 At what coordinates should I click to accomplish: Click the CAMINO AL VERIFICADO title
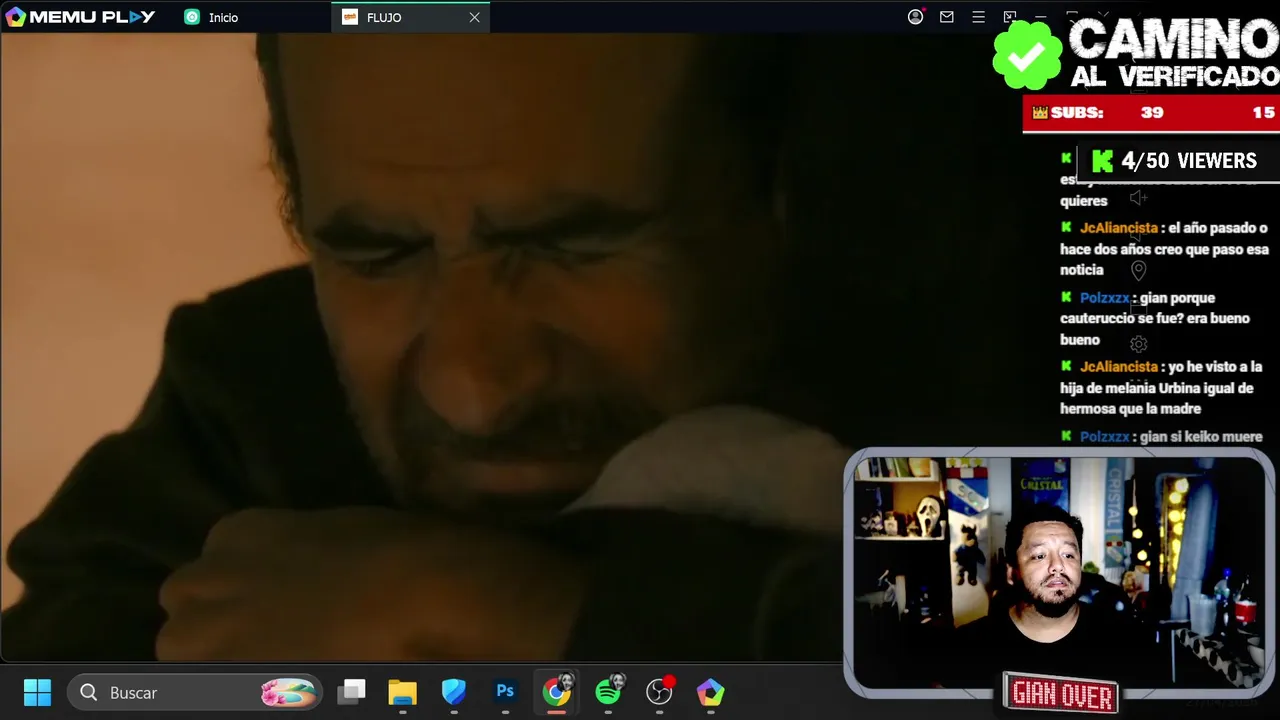point(1174,52)
